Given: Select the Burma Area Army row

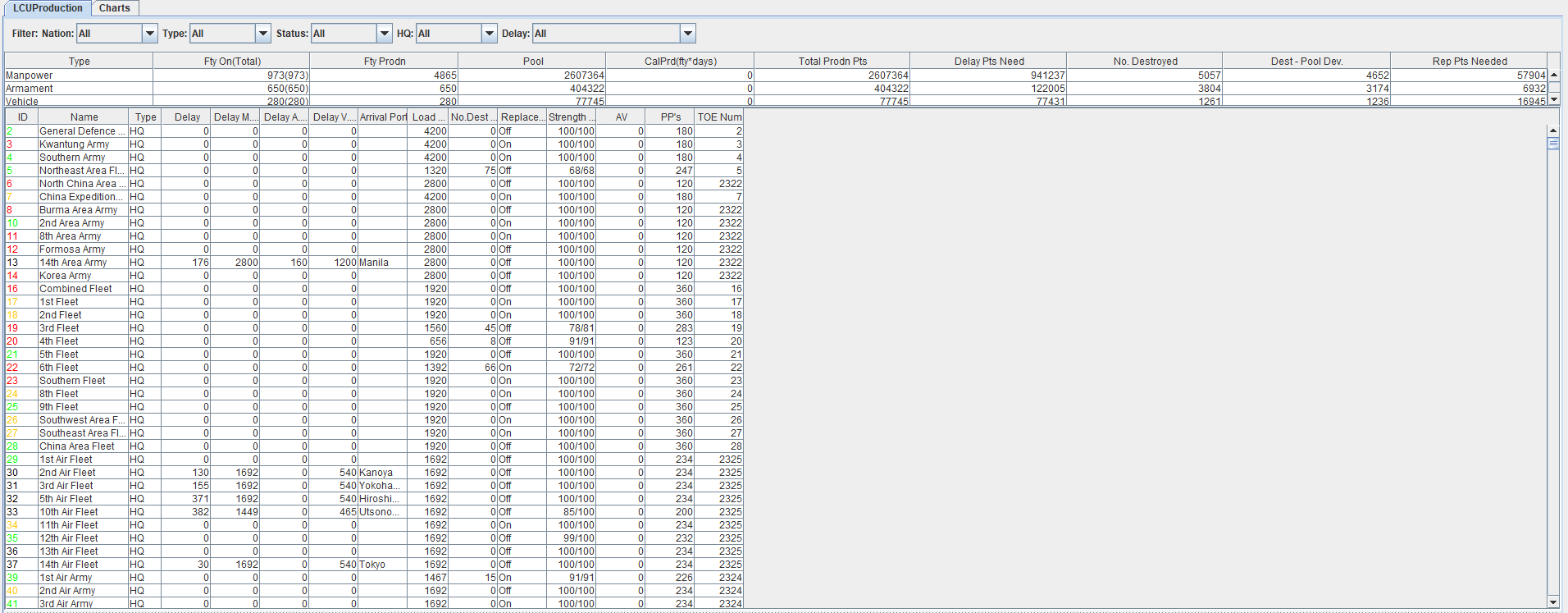Looking at the screenshot, I should click(374, 210).
